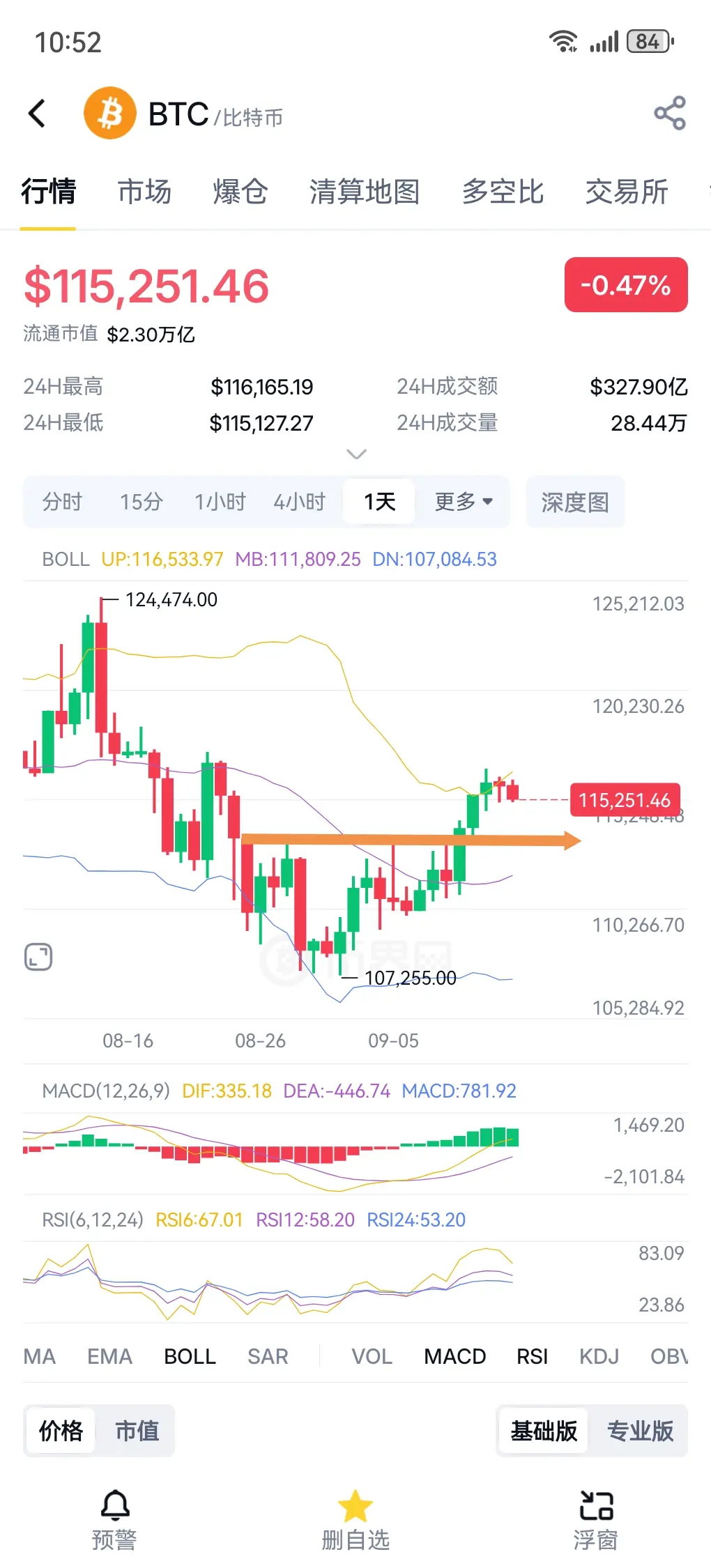Open the 预警 bell alert icon

[115, 1505]
